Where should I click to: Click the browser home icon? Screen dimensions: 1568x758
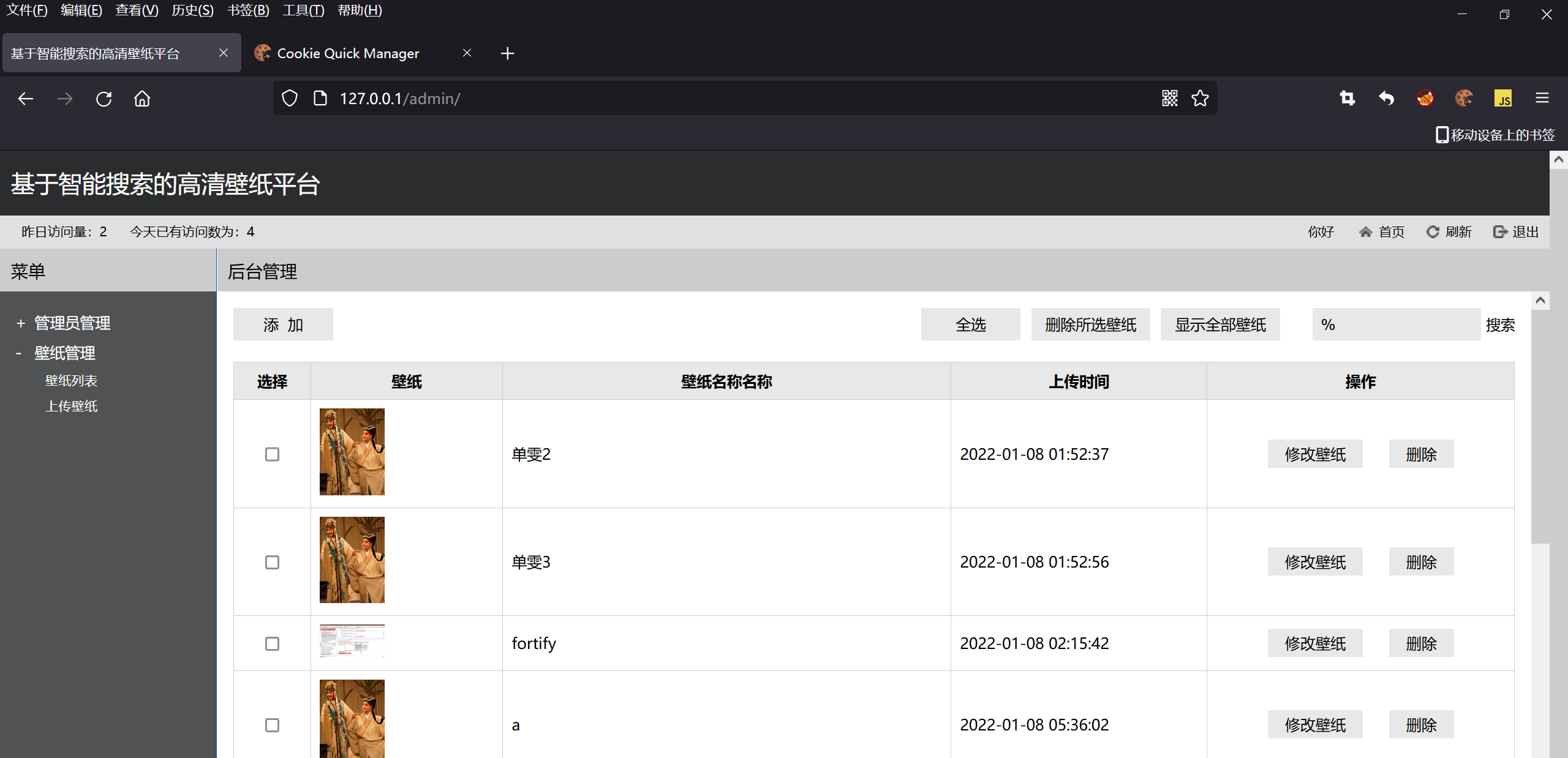coord(142,99)
